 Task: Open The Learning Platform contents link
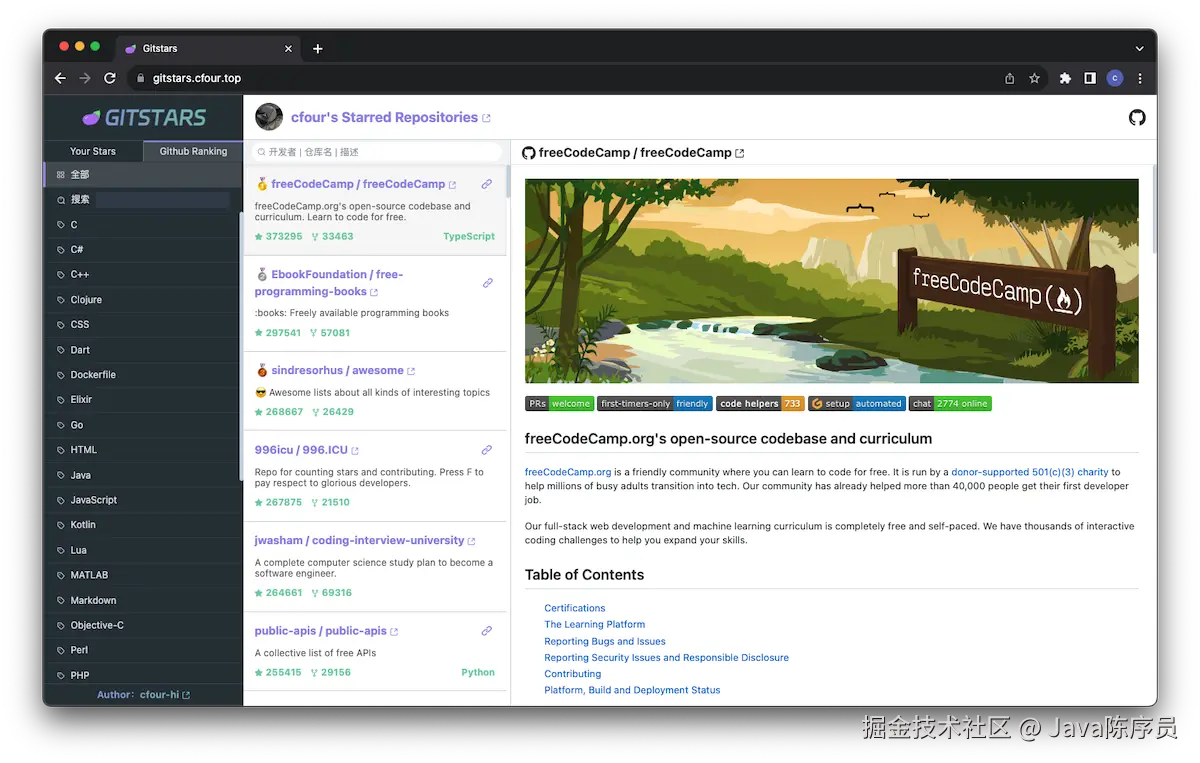click(x=595, y=624)
